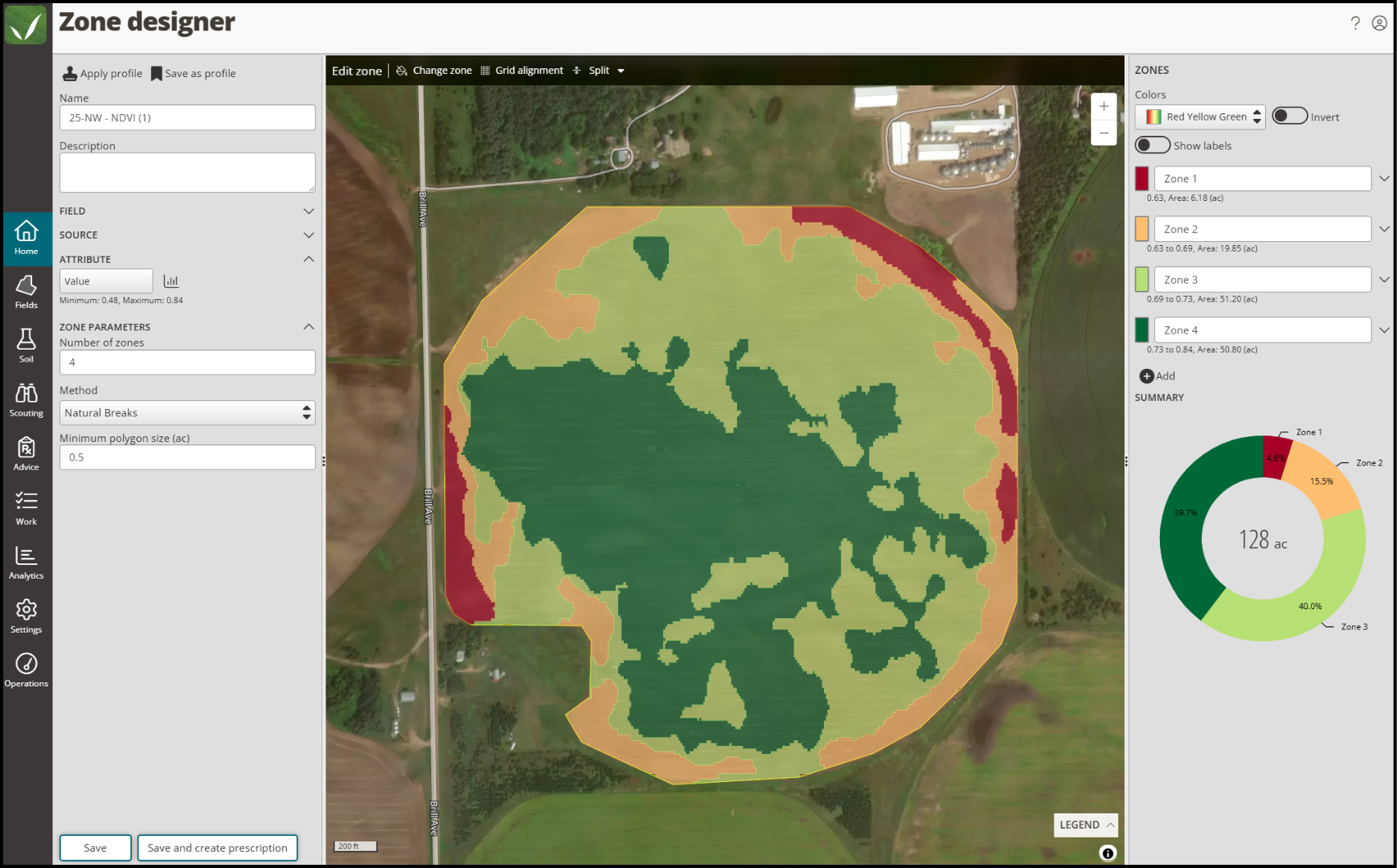Open the Work sidebar section
The image size is (1397, 868).
click(x=27, y=509)
